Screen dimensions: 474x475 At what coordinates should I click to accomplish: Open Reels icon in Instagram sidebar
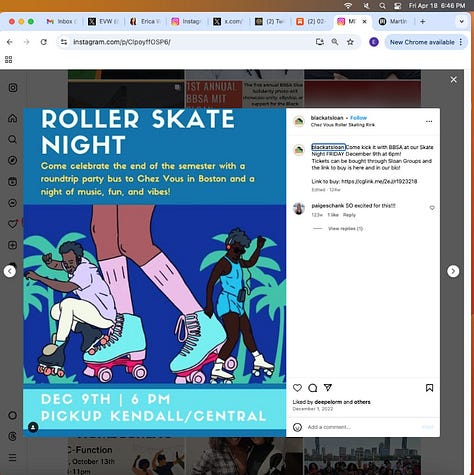tap(13, 182)
